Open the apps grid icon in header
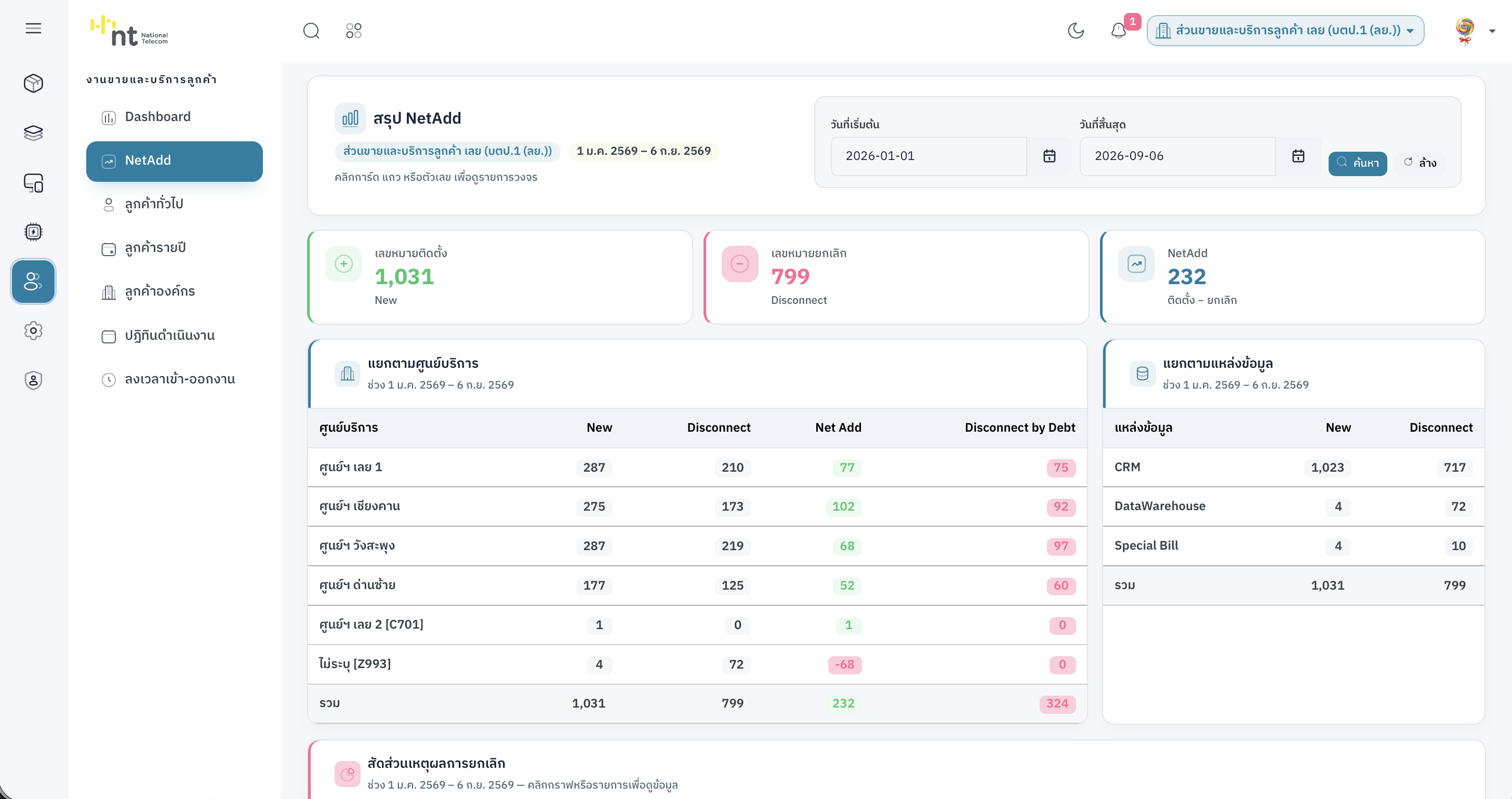 point(354,31)
